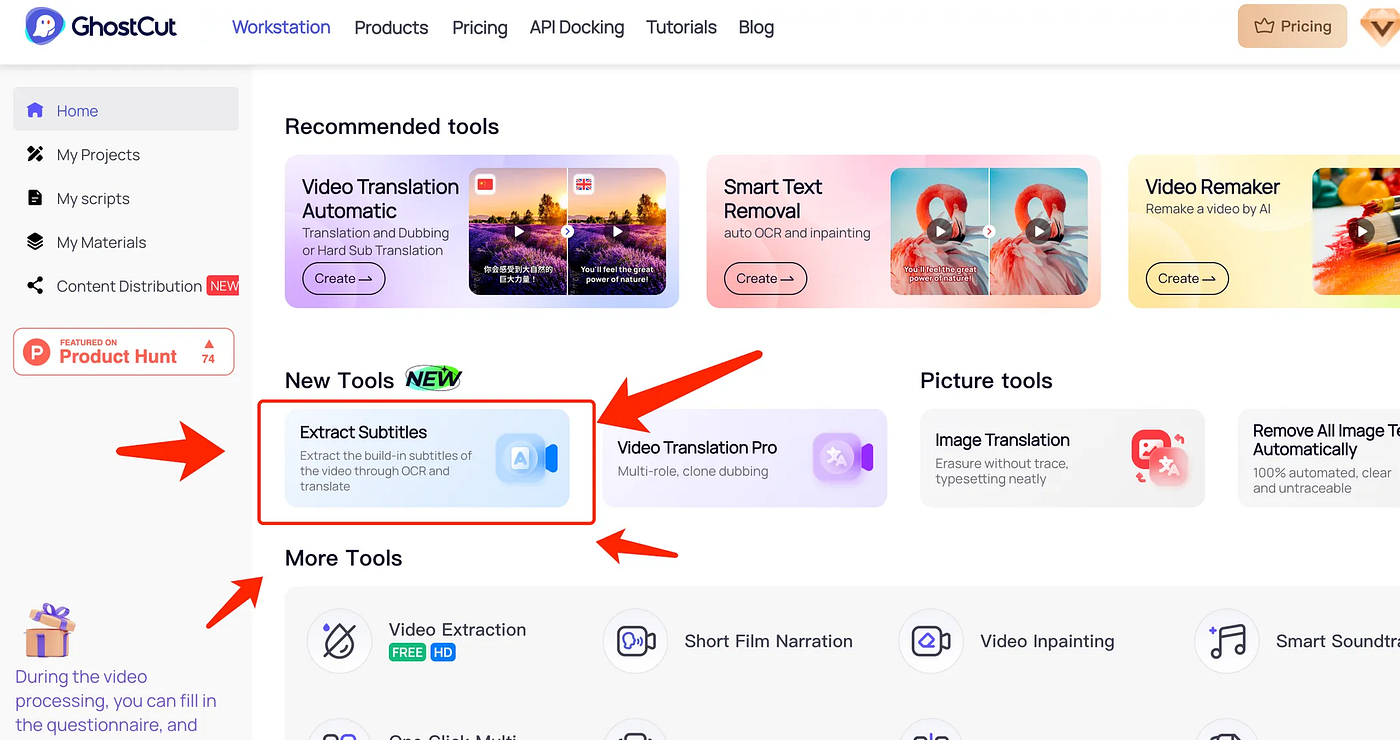1400x740 pixels.
Task: Click the crown icon in Pricing button
Action: (1262, 27)
